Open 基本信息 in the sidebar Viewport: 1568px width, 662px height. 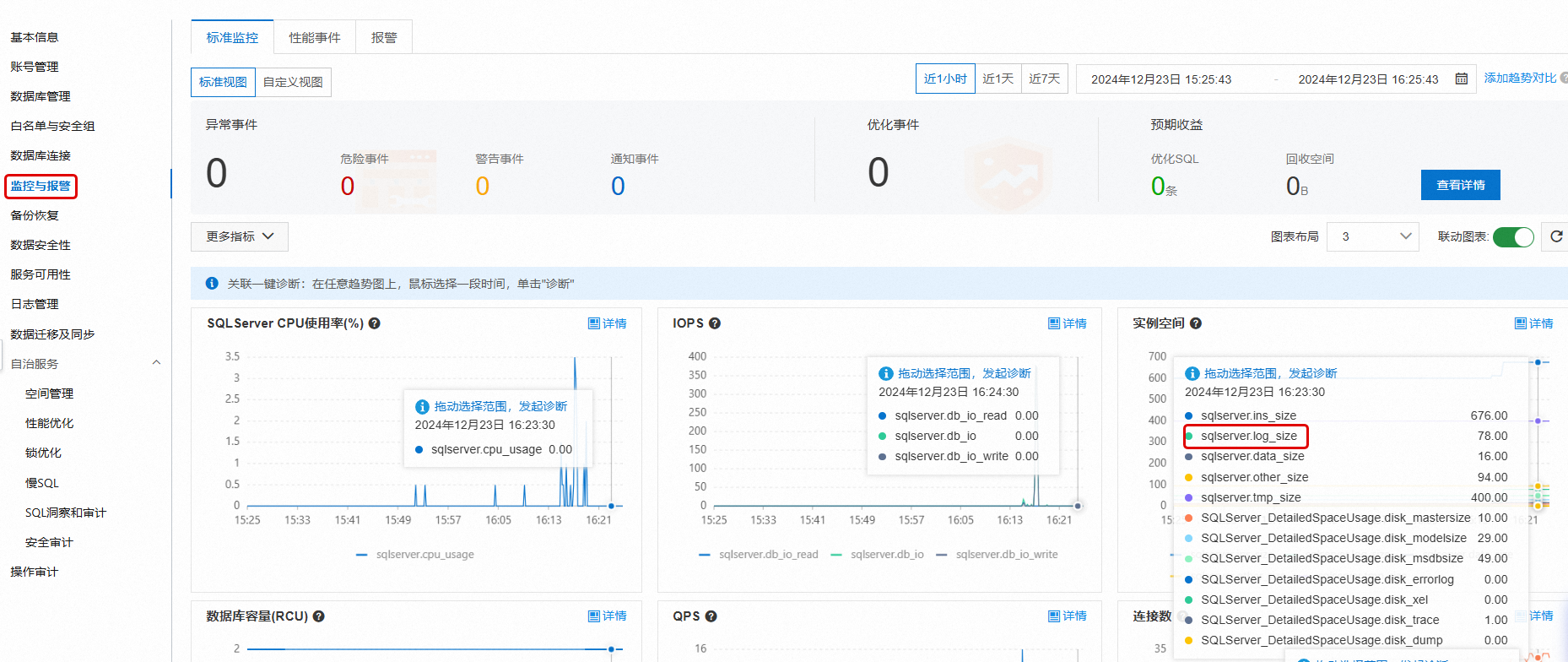[35, 37]
